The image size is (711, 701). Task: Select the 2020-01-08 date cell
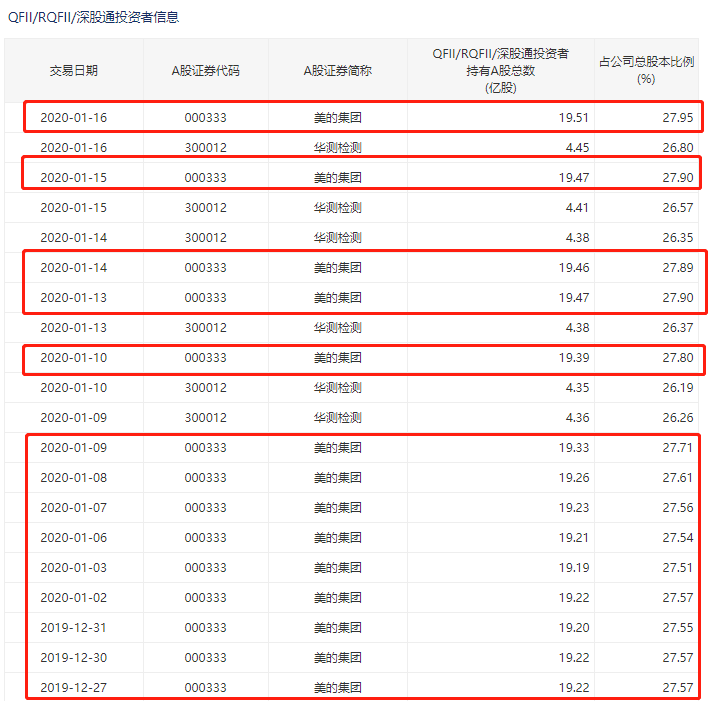73,478
